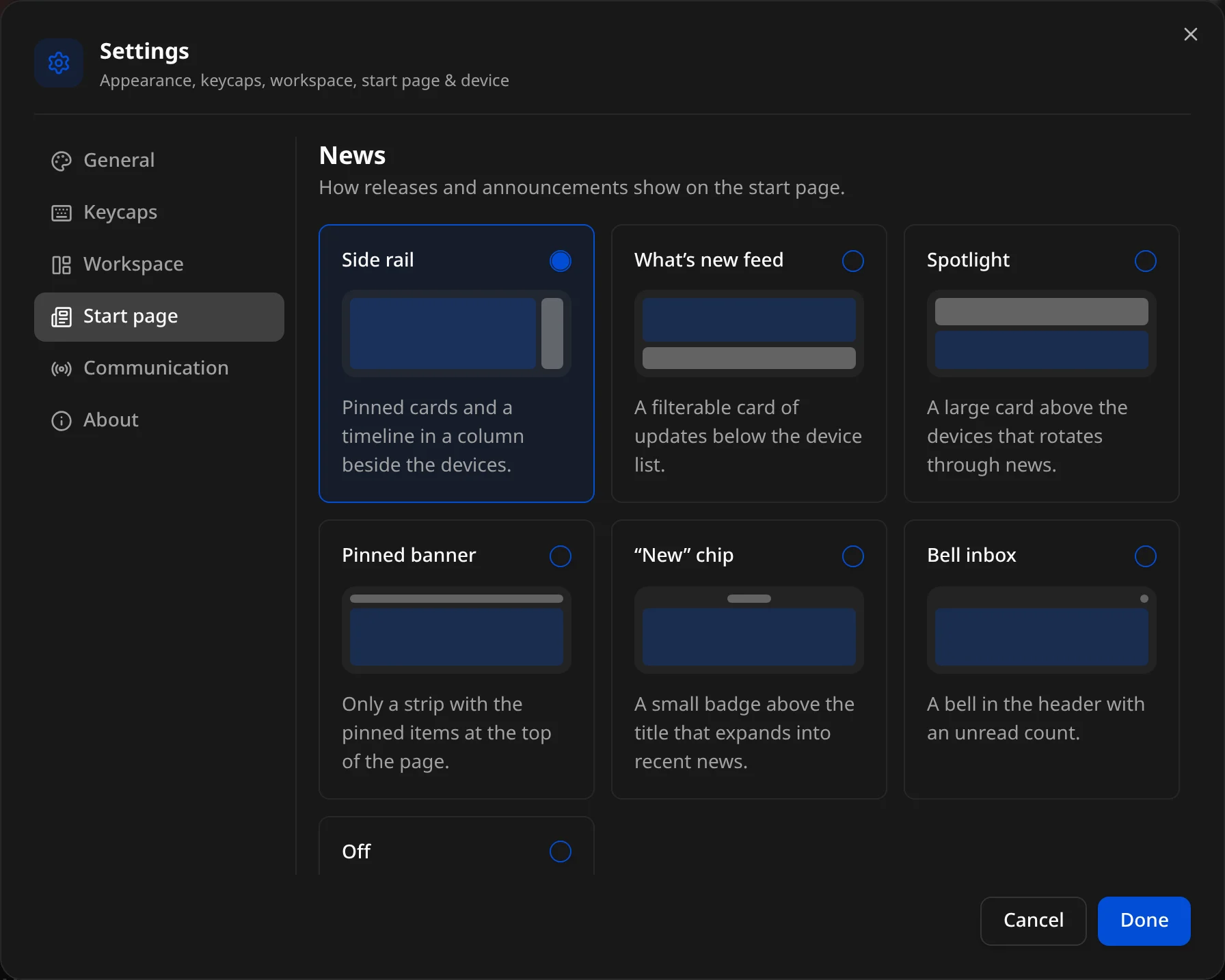Click "Appearance, keycaps, workspace" subtitle text
This screenshot has width=1225, height=980.
pyautogui.click(x=304, y=81)
